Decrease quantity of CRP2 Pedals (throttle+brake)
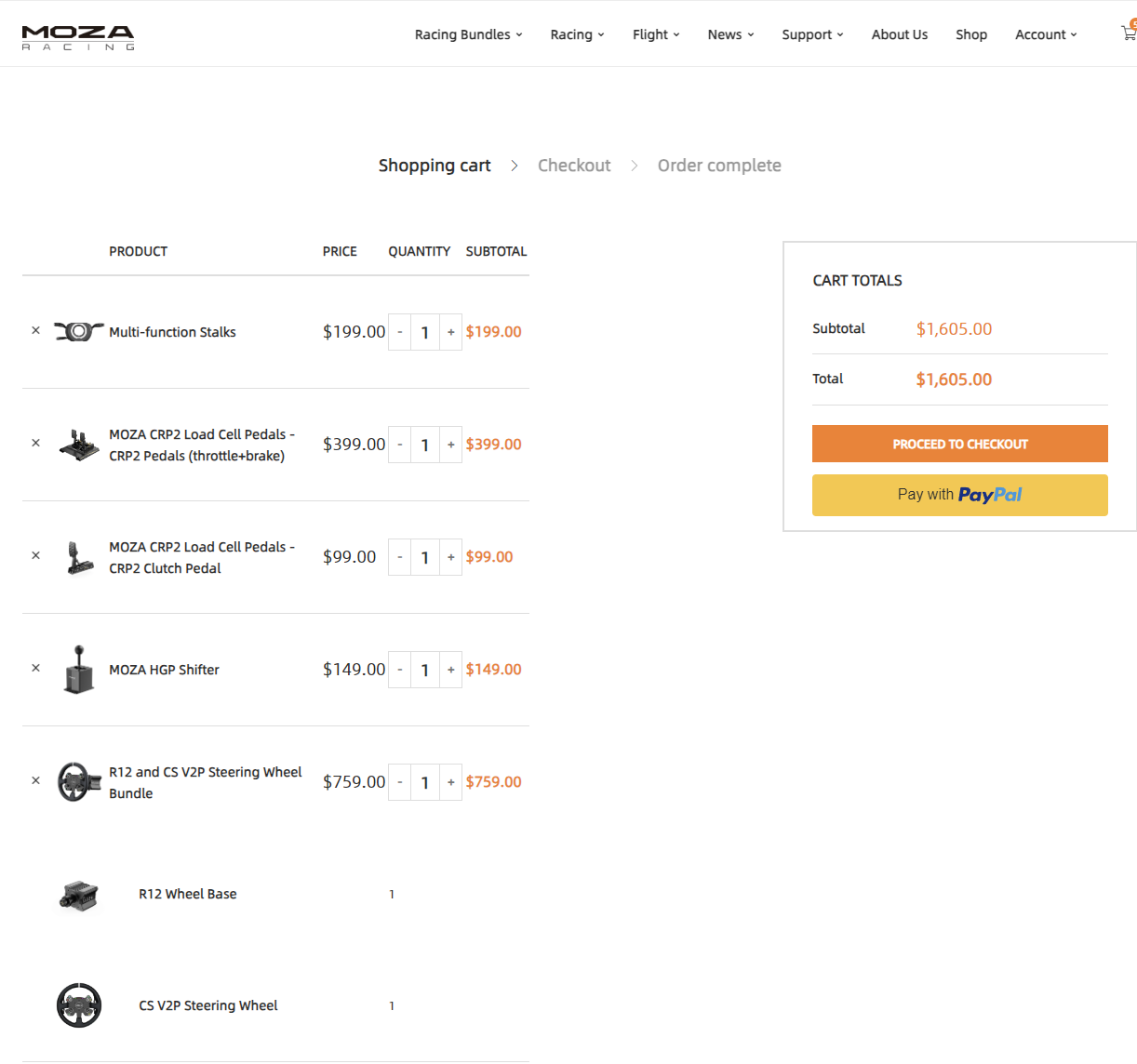Viewport: 1137px width, 1064px height. coord(400,445)
